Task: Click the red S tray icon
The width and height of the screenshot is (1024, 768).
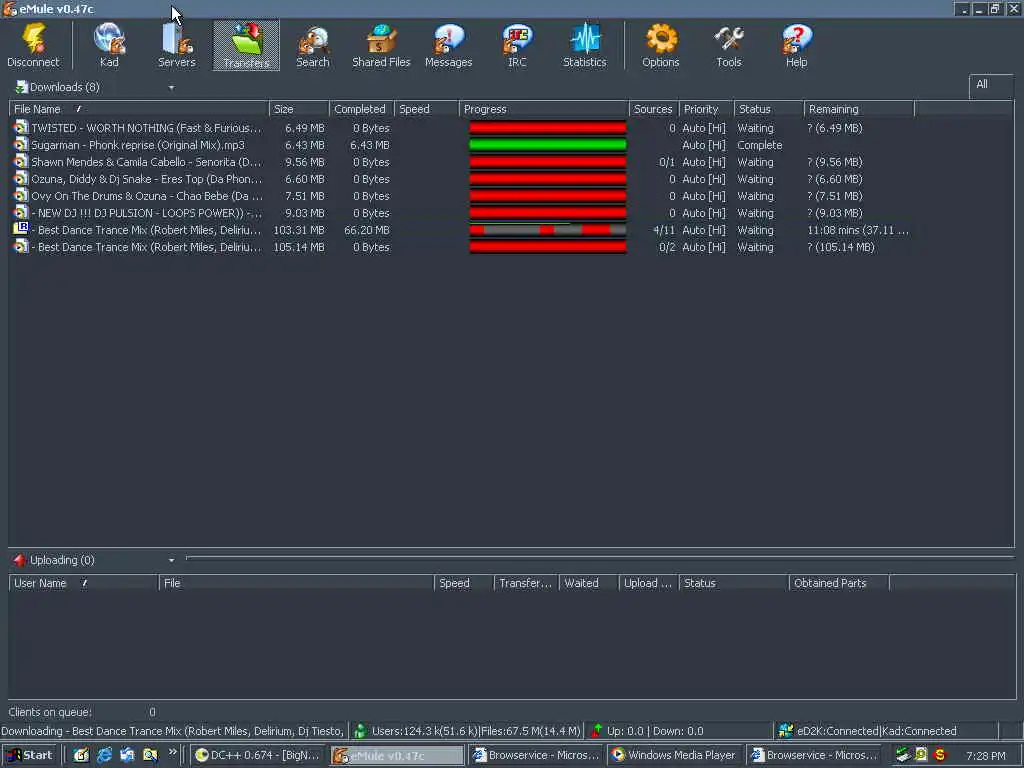Action: [x=940, y=755]
